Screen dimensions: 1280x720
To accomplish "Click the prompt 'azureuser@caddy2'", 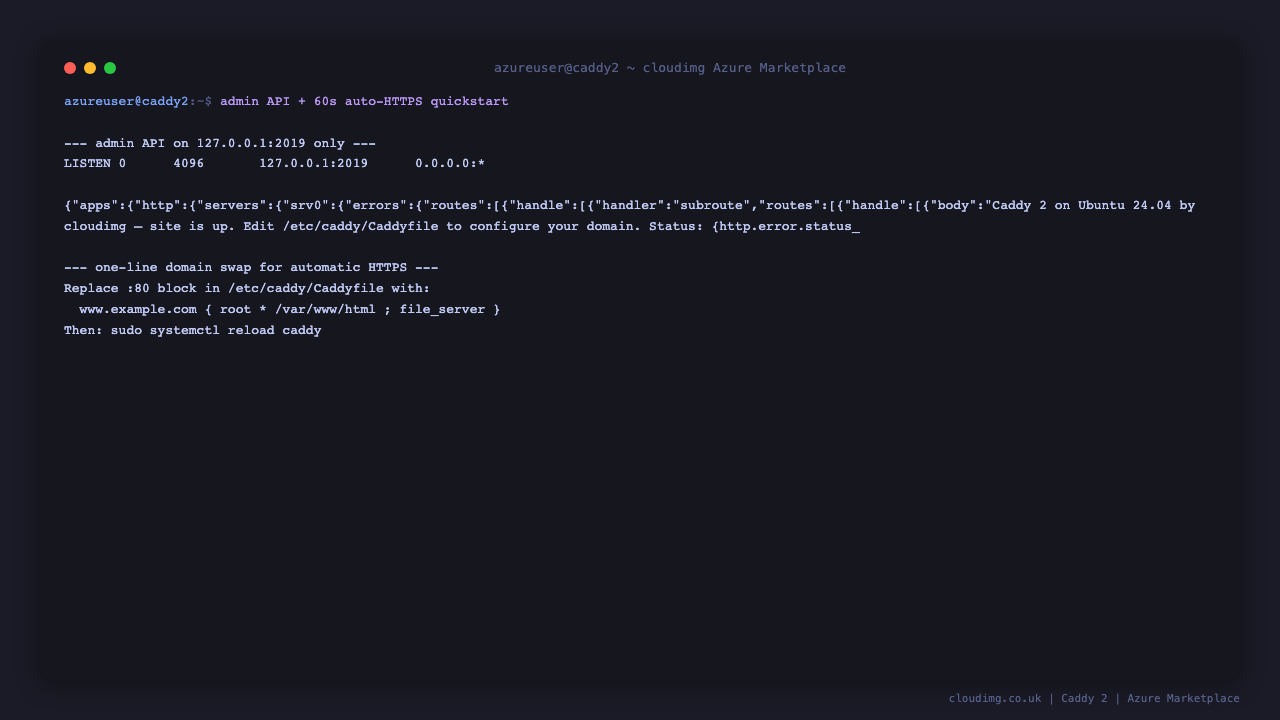I will click(126, 101).
